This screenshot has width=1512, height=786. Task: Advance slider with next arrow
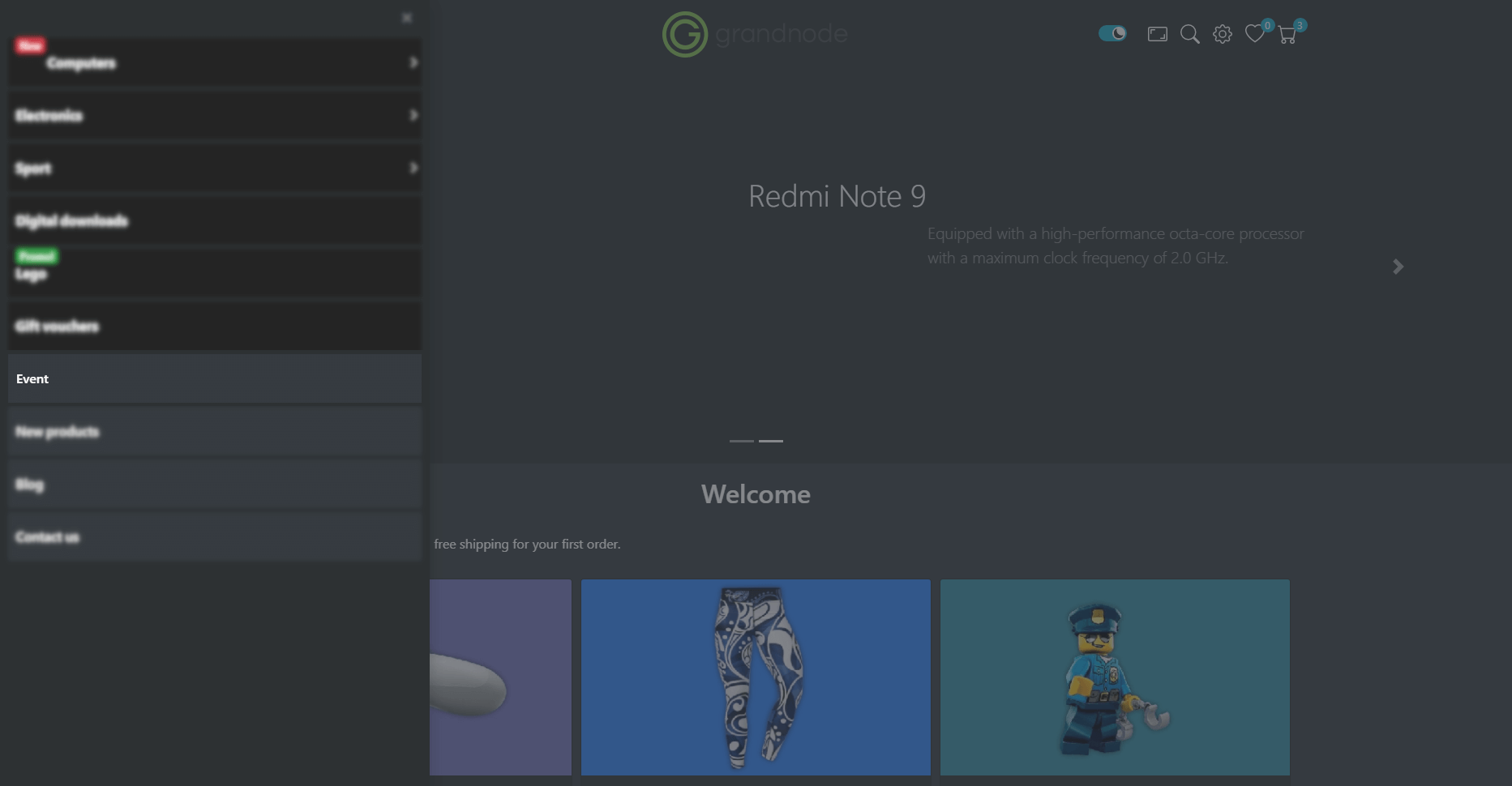point(1398,267)
